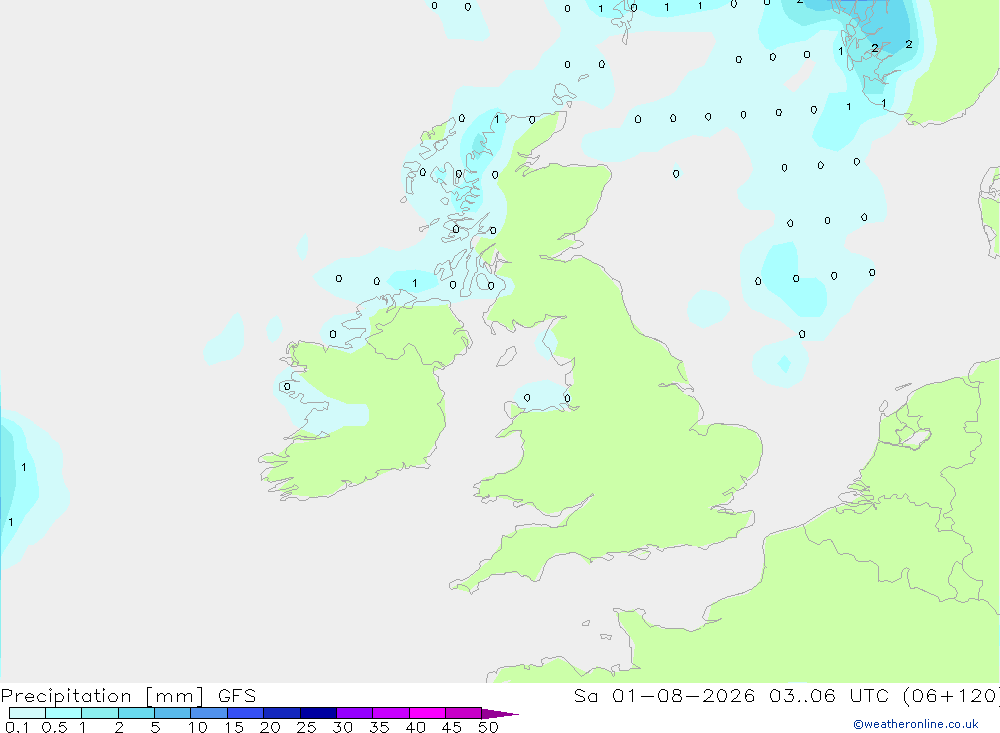This screenshot has width=1000, height=733.
Task: Choose the 30 to 35 mm purple swatch
Action: click(355, 713)
